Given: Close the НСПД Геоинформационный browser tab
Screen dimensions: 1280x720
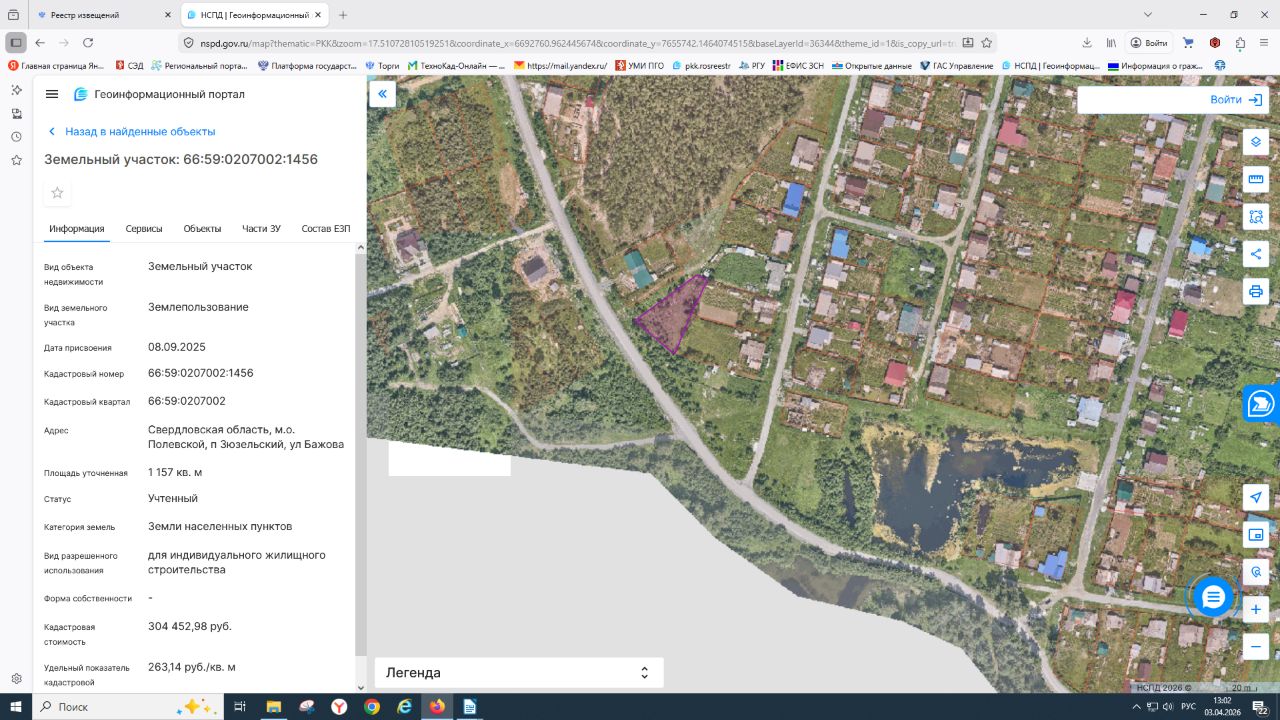Looking at the screenshot, I should click(319, 15).
